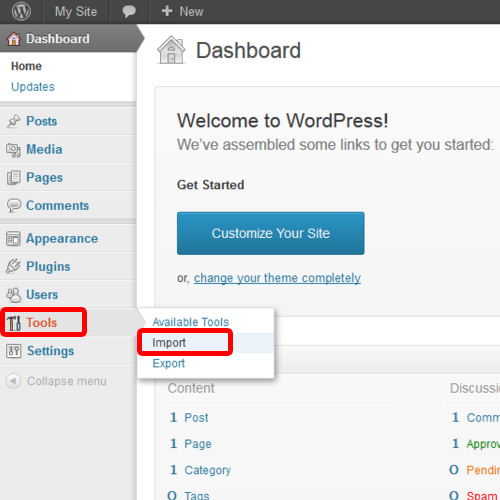The height and width of the screenshot is (500, 500).
Task: Click Customize Your Site button
Action: coord(271,233)
